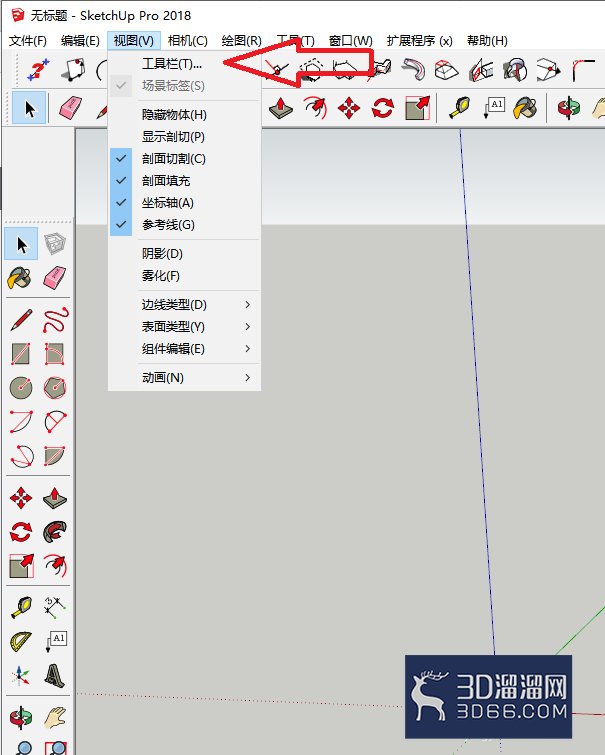Open the 扩展程序 (x) menu
The height and width of the screenshot is (755, 605).
pos(420,40)
